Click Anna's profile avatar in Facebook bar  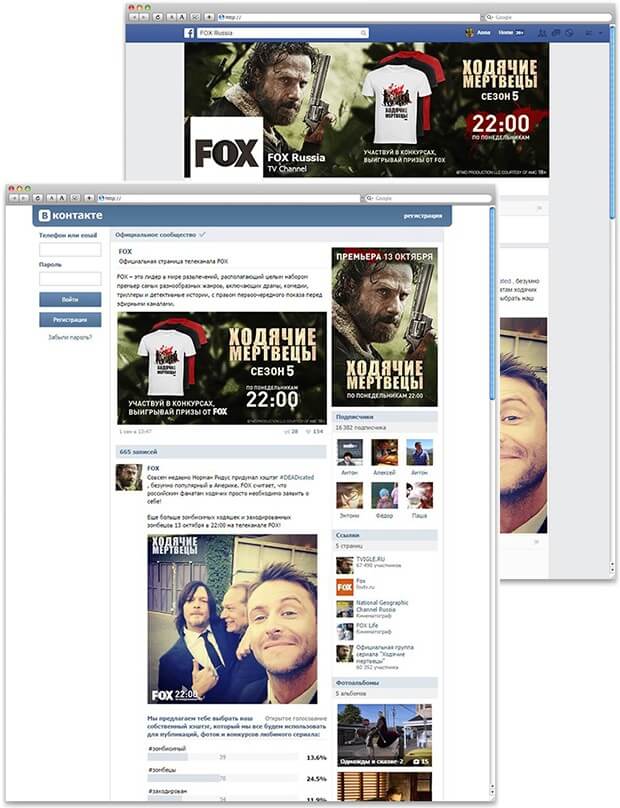469,33
